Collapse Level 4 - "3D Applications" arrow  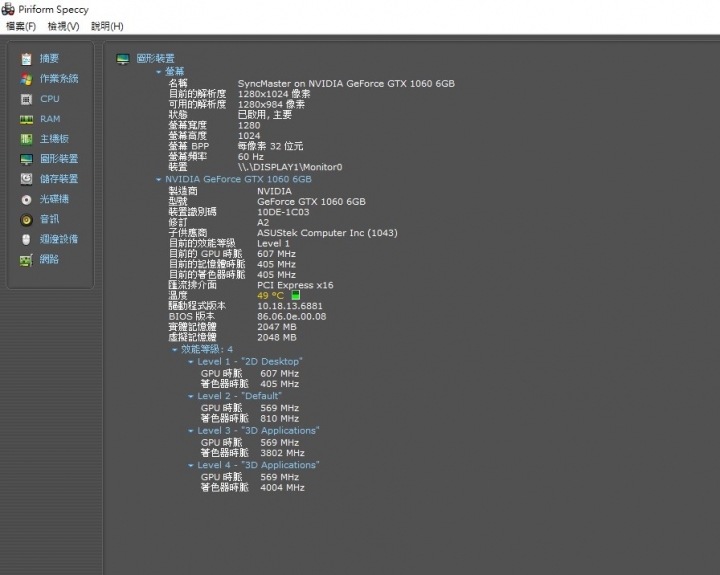tap(191, 465)
